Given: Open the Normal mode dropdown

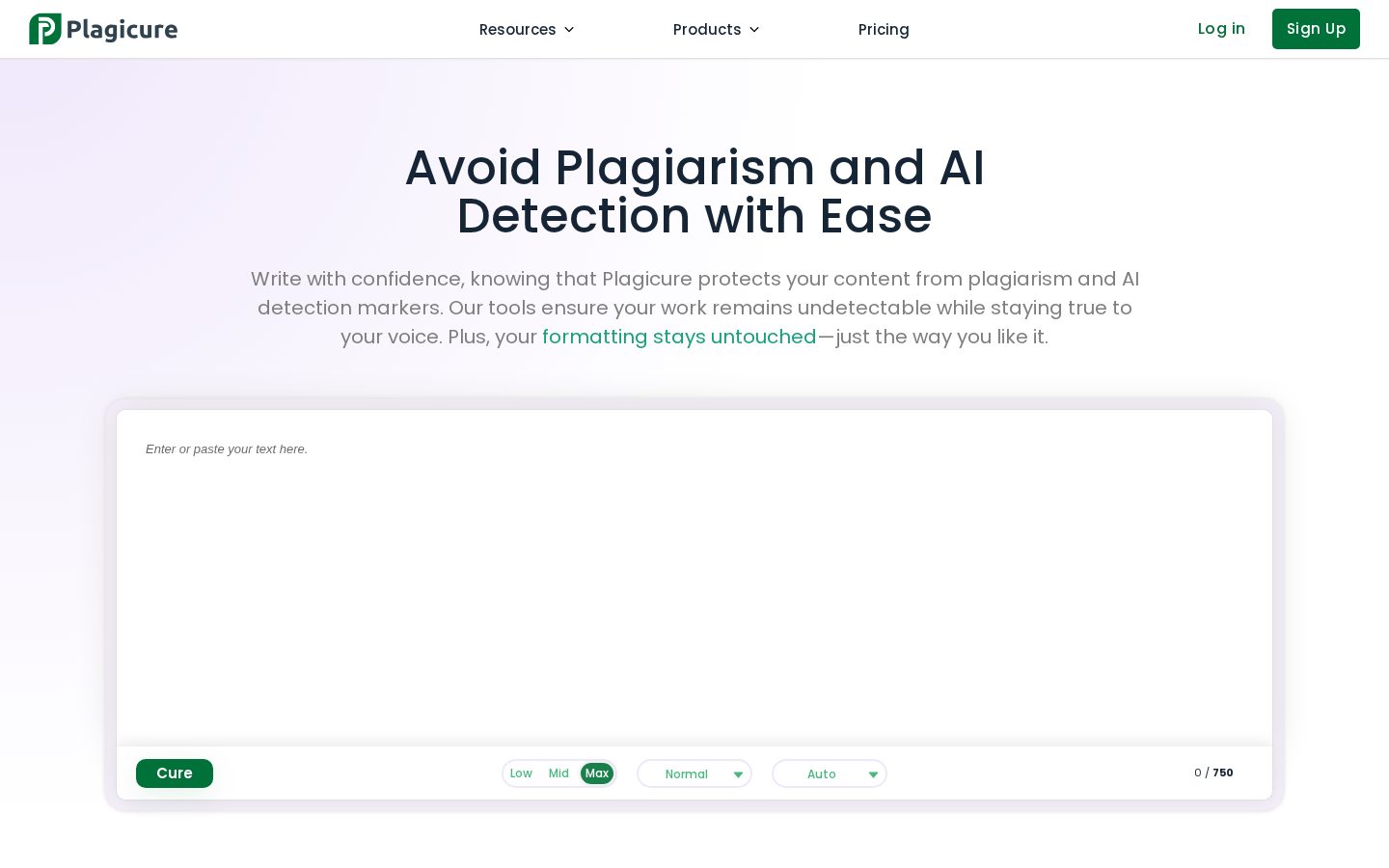Looking at the screenshot, I should click(694, 773).
